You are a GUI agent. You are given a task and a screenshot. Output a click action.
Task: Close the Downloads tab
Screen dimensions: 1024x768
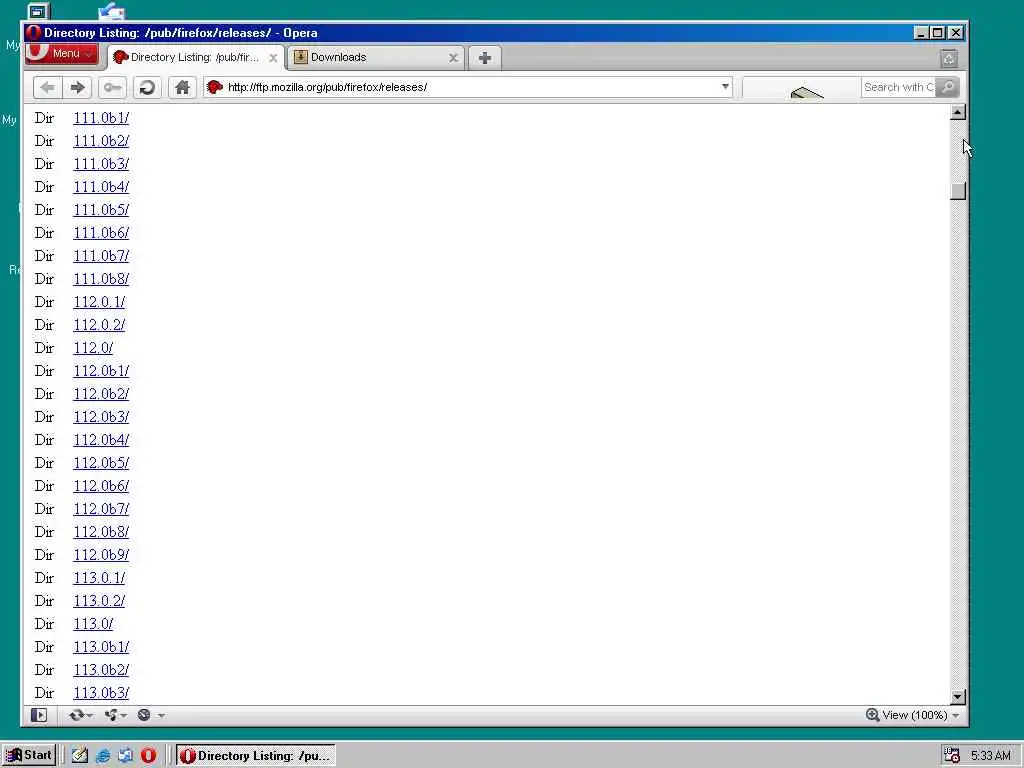453,58
